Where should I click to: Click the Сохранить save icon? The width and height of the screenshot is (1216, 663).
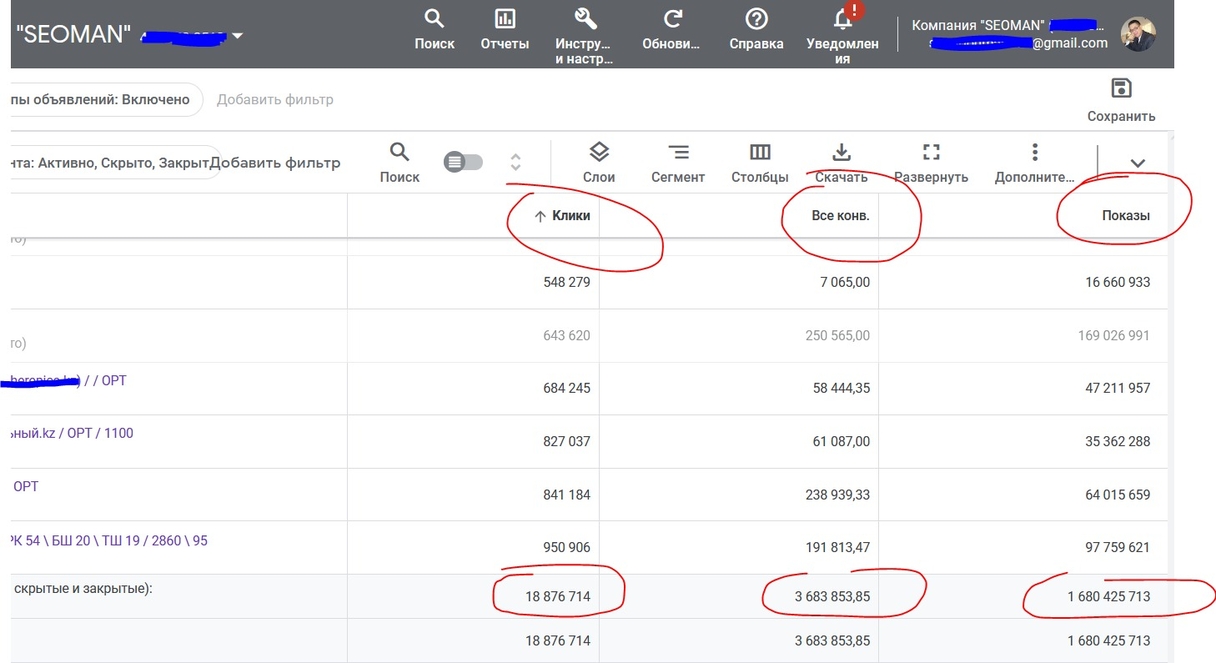coord(1121,88)
